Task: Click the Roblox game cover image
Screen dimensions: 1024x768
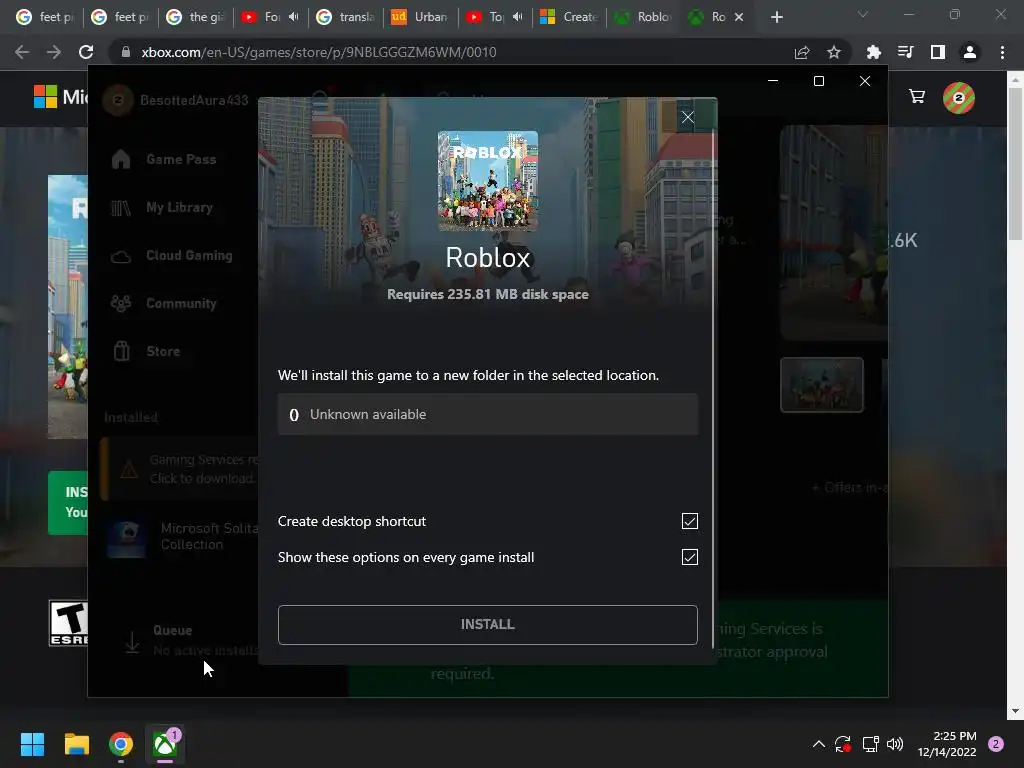Action: (488, 181)
